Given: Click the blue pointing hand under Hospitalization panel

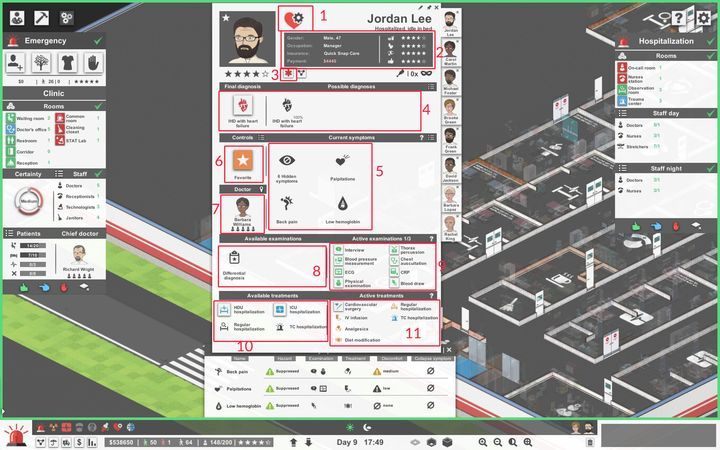Looking at the screenshot, I should 656,226.
